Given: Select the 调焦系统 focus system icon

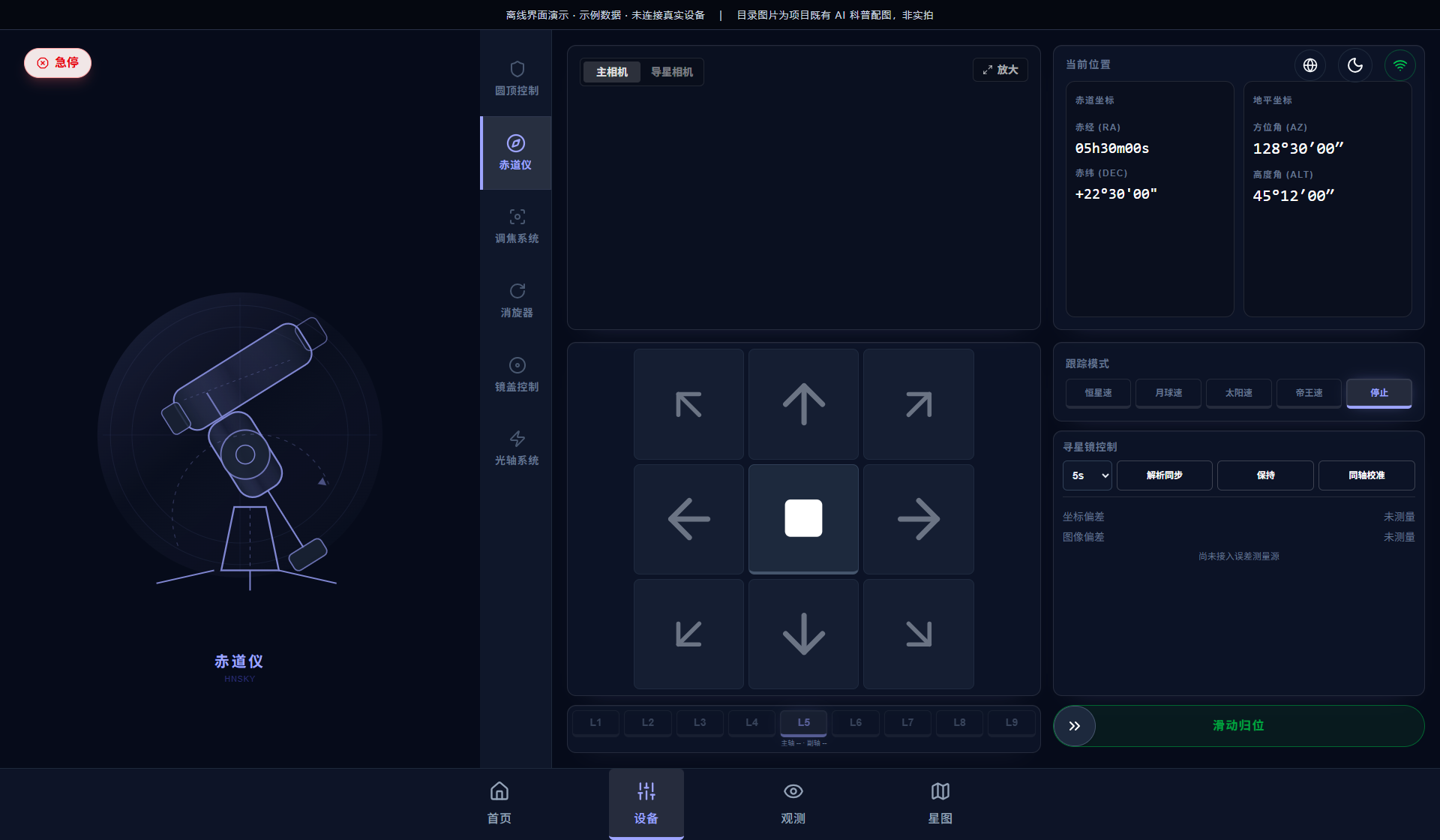Looking at the screenshot, I should point(517,217).
